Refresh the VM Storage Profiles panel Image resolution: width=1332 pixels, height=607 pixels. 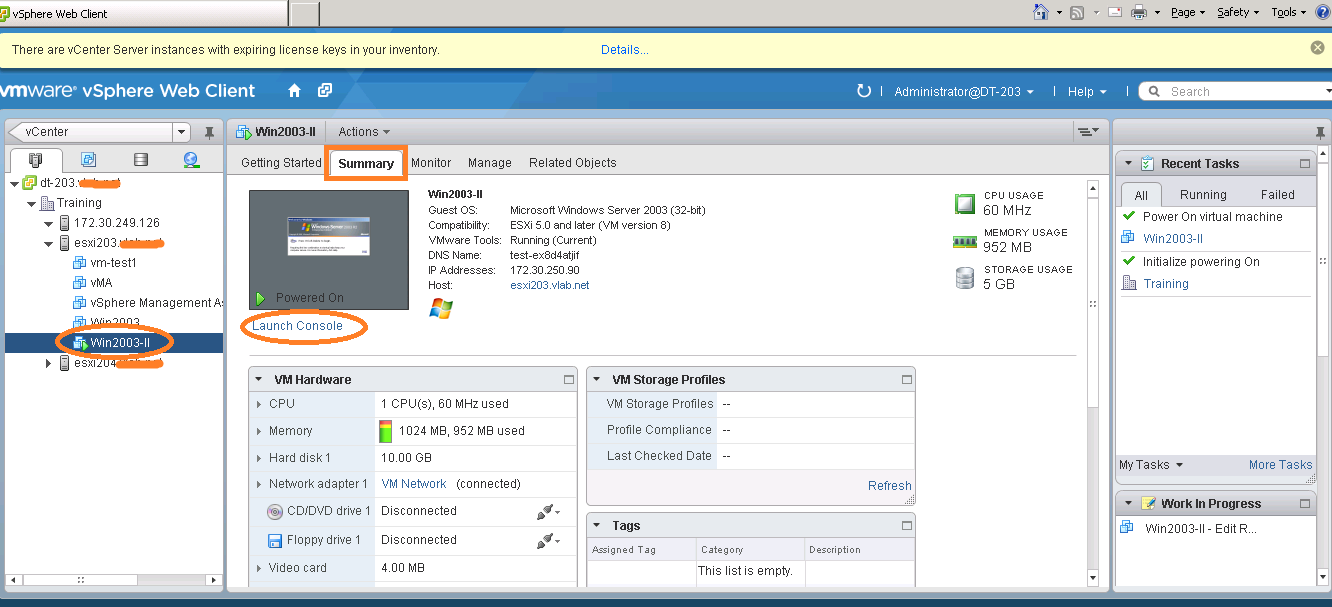[888, 485]
